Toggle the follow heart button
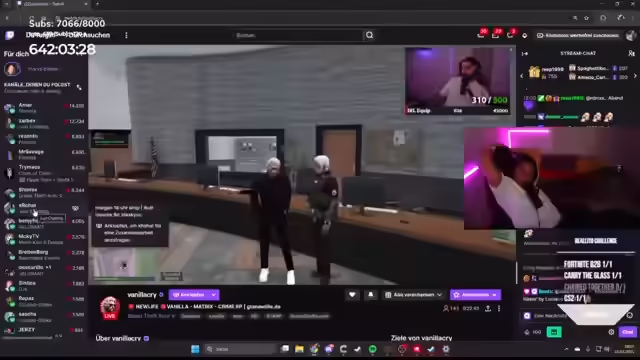Screen dimensions: 640x360 pos(352,295)
